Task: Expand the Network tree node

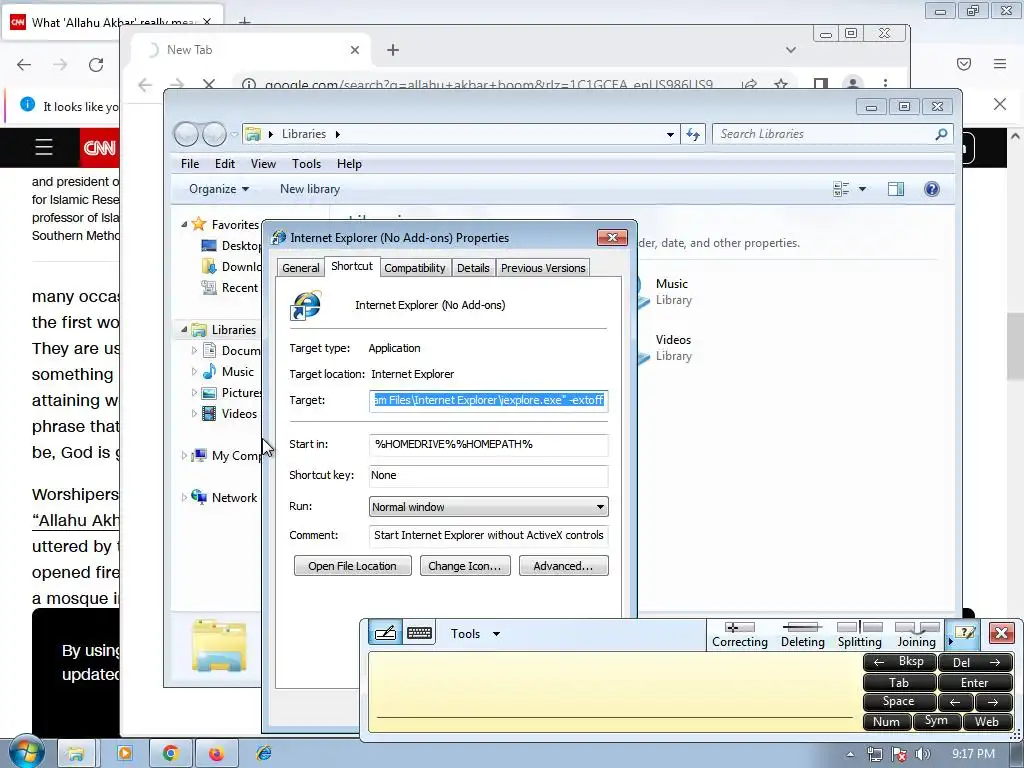Action: point(184,498)
